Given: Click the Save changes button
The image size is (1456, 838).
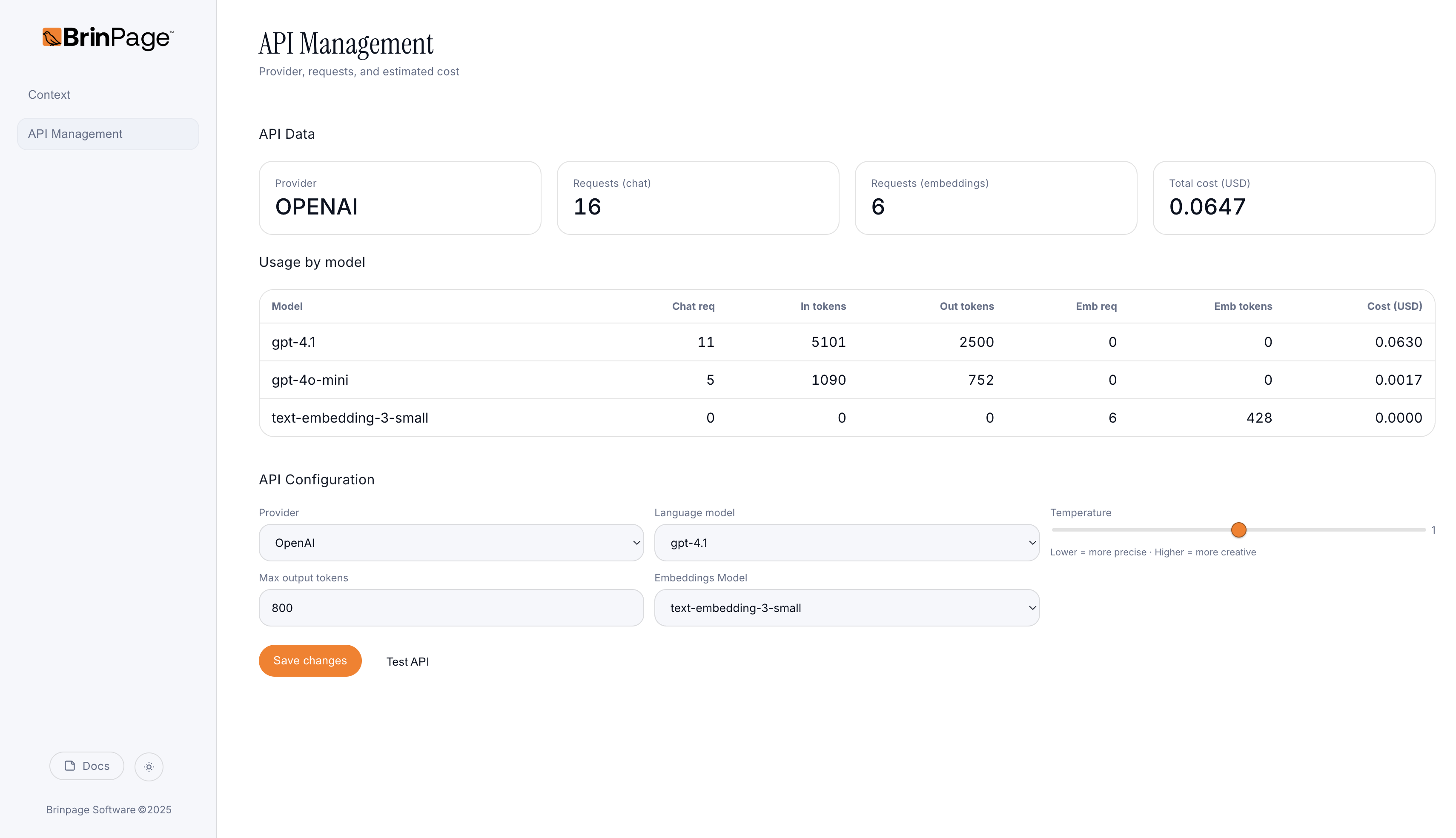Looking at the screenshot, I should point(310,660).
